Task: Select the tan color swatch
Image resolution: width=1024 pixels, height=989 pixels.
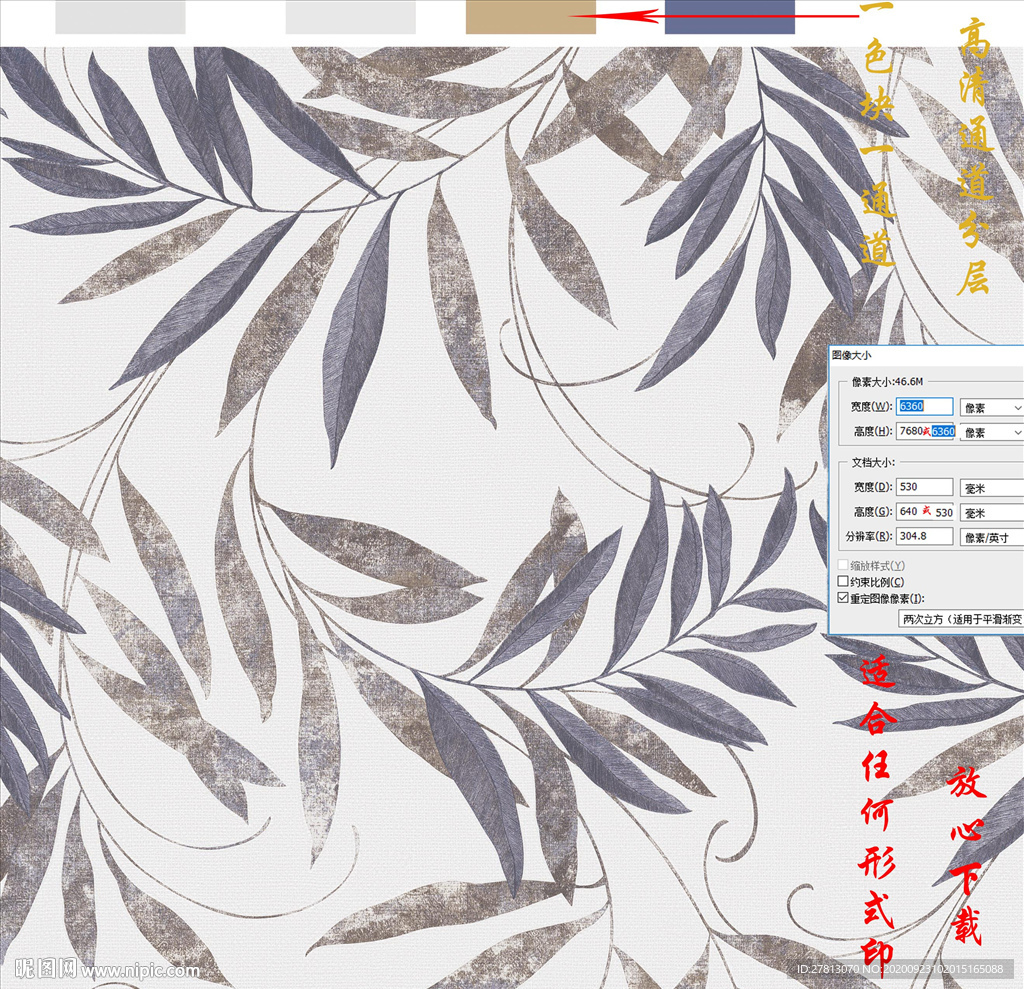Action: click(x=530, y=17)
